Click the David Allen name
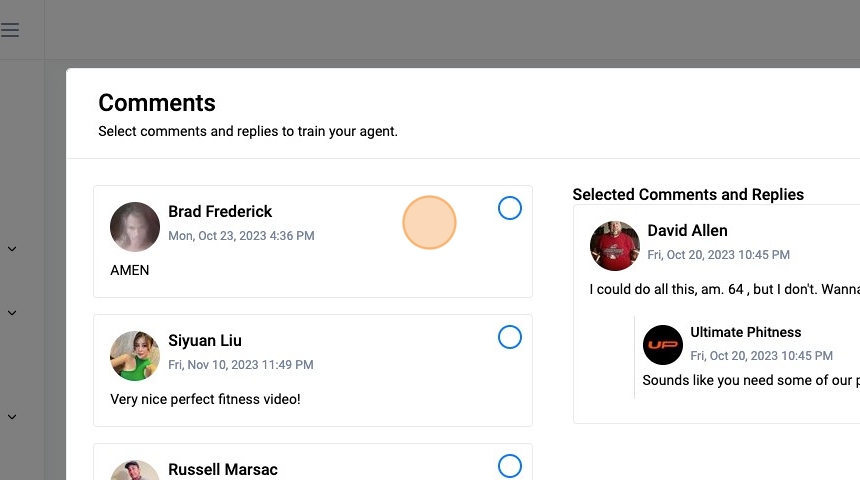Screen dimensions: 860x480 687,231
